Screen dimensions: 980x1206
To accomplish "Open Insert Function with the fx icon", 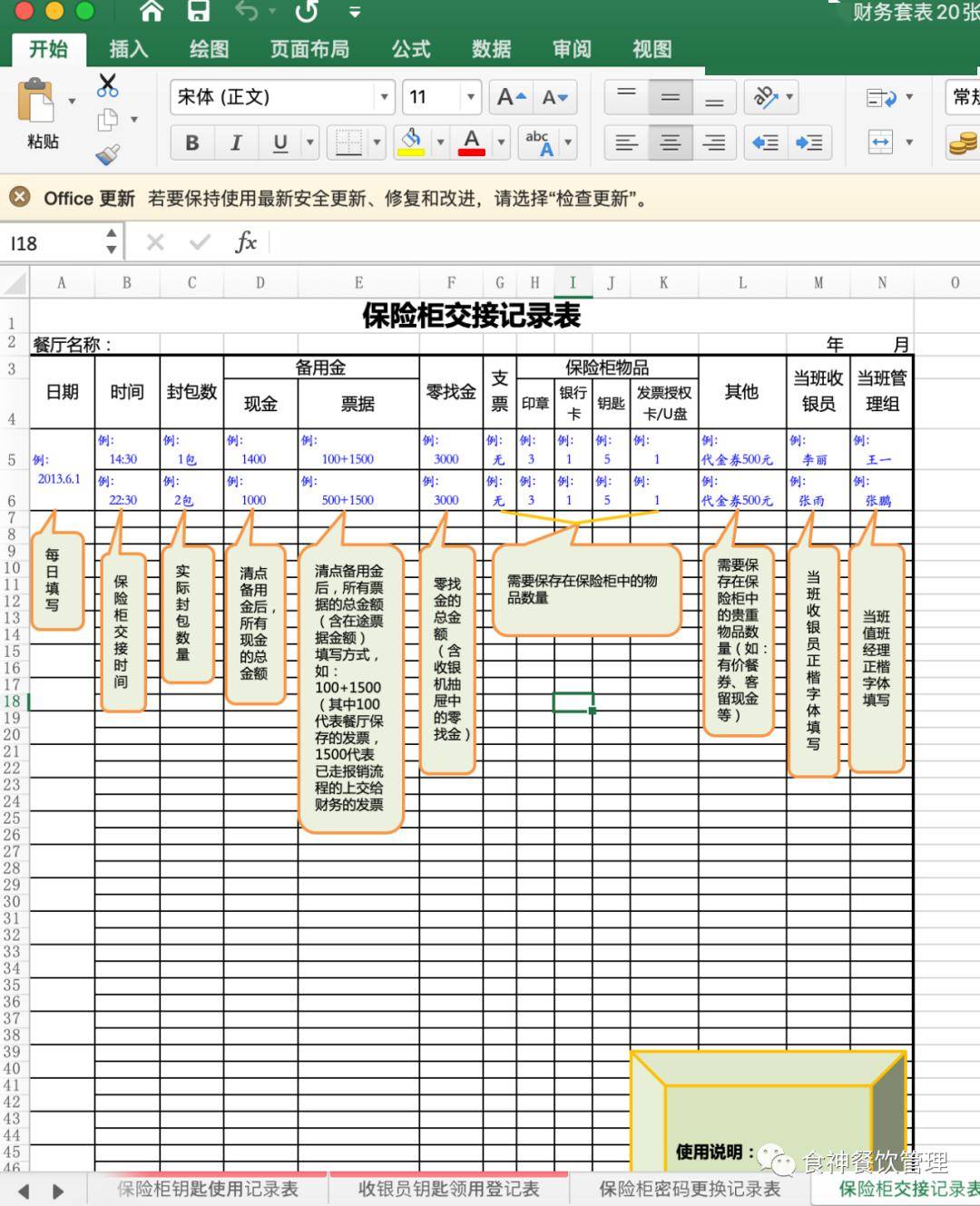I will 245,242.
